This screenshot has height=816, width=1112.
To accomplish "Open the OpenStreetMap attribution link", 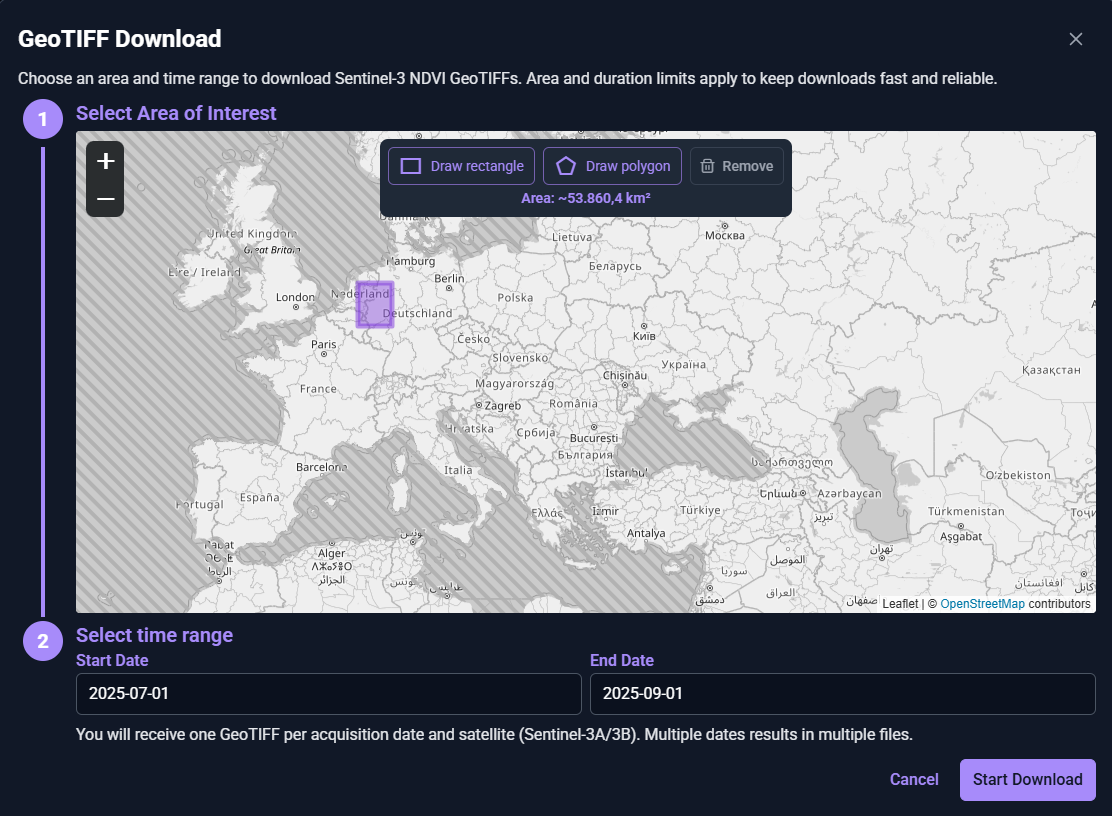I will click(x=982, y=603).
